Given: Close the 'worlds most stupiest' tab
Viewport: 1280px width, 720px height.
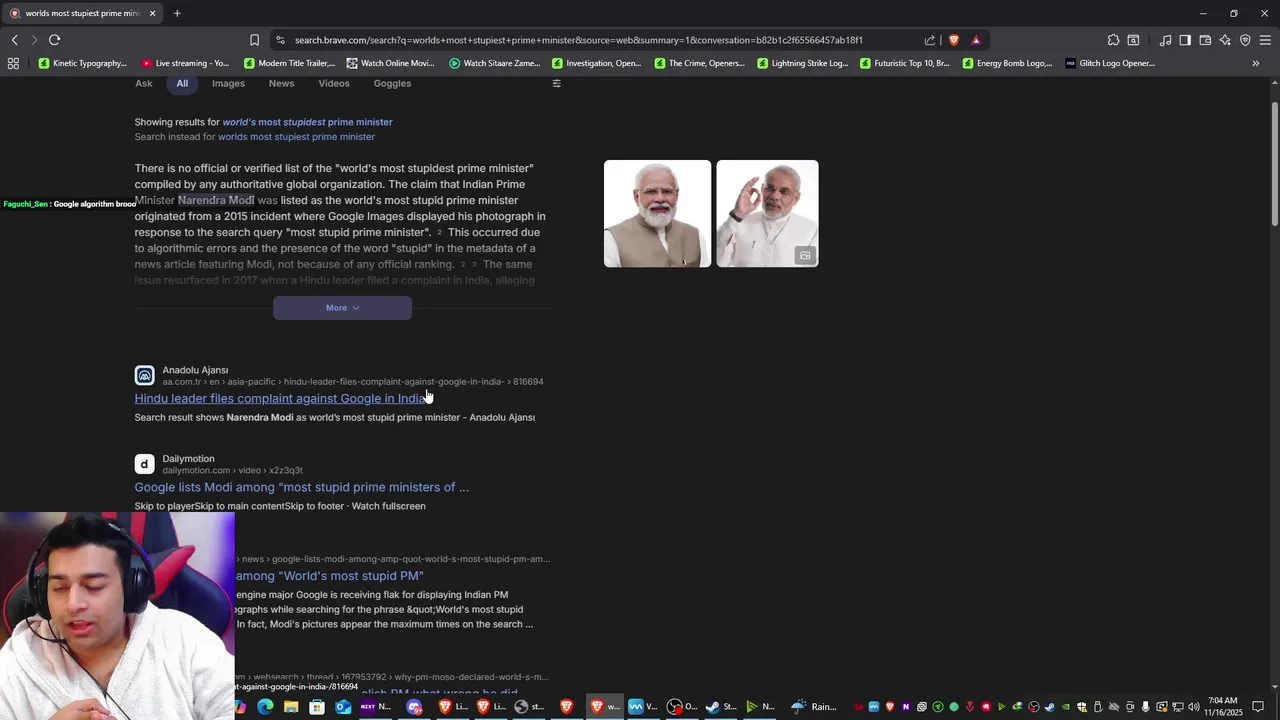Looking at the screenshot, I should (152, 13).
